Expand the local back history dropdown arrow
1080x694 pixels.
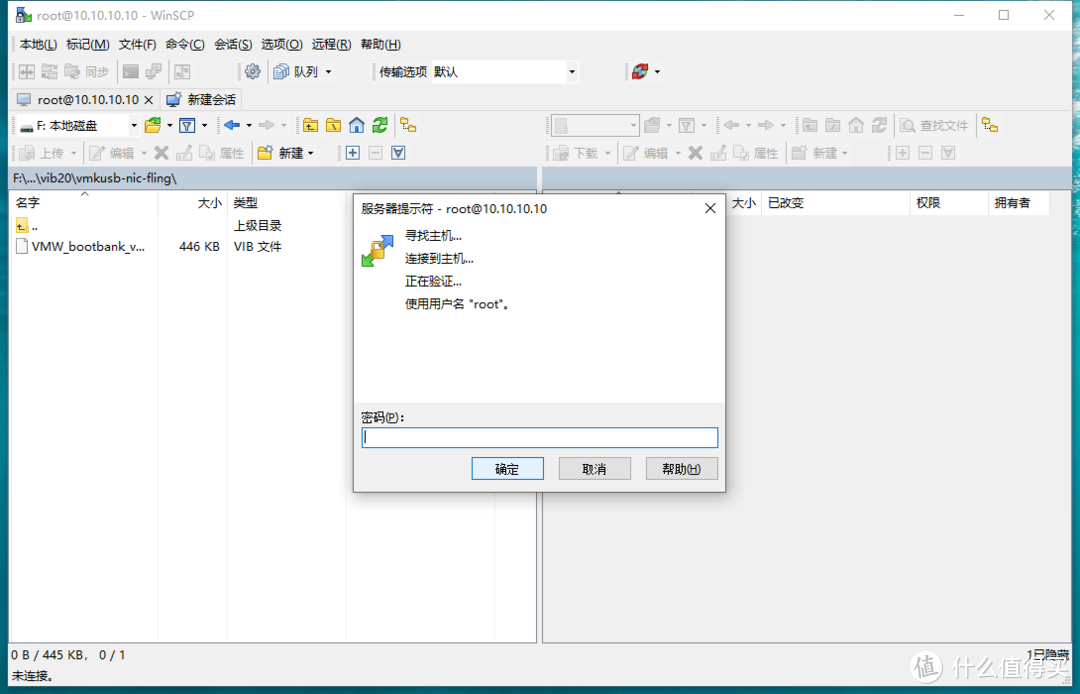pos(249,125)
